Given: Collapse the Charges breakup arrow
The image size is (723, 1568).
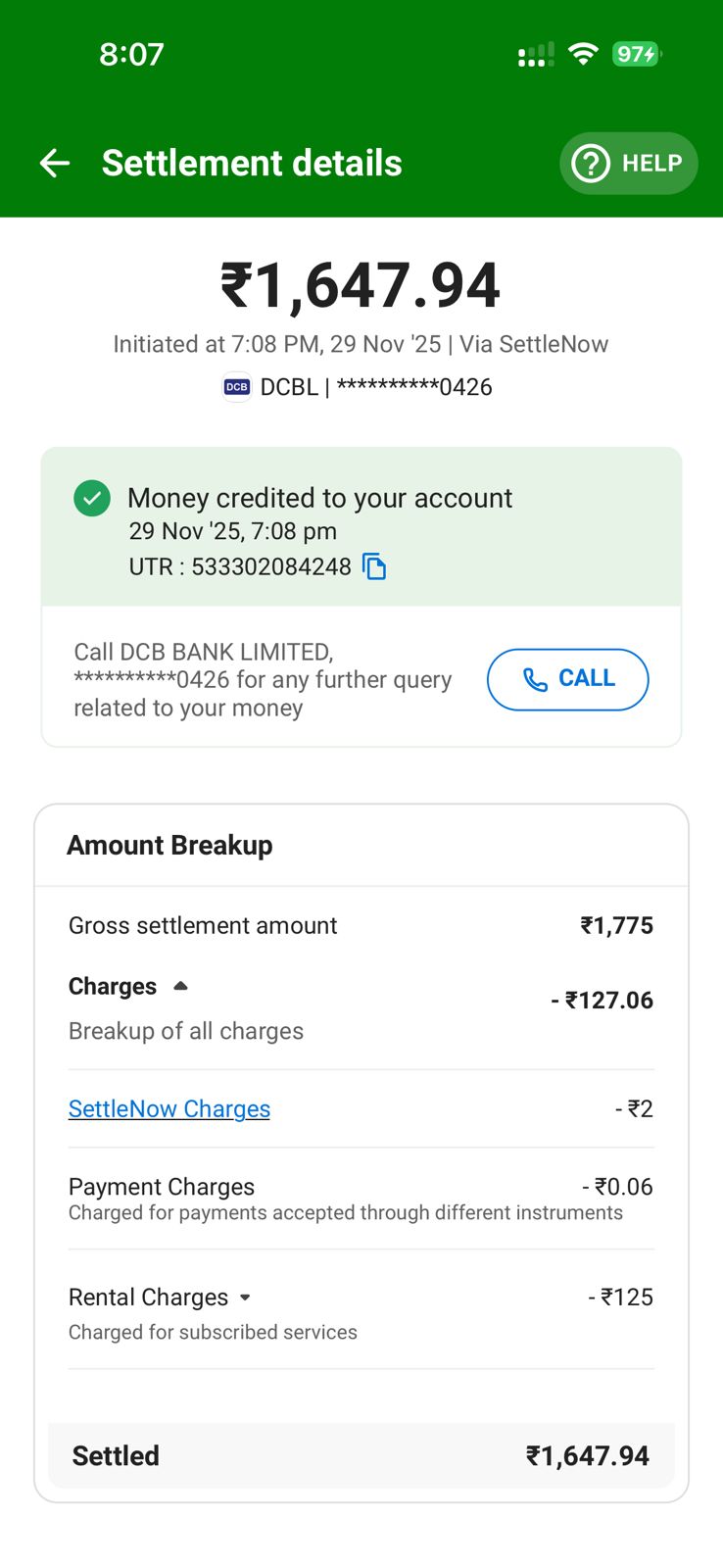Looking at the screenshot, I should click(180, 986).
